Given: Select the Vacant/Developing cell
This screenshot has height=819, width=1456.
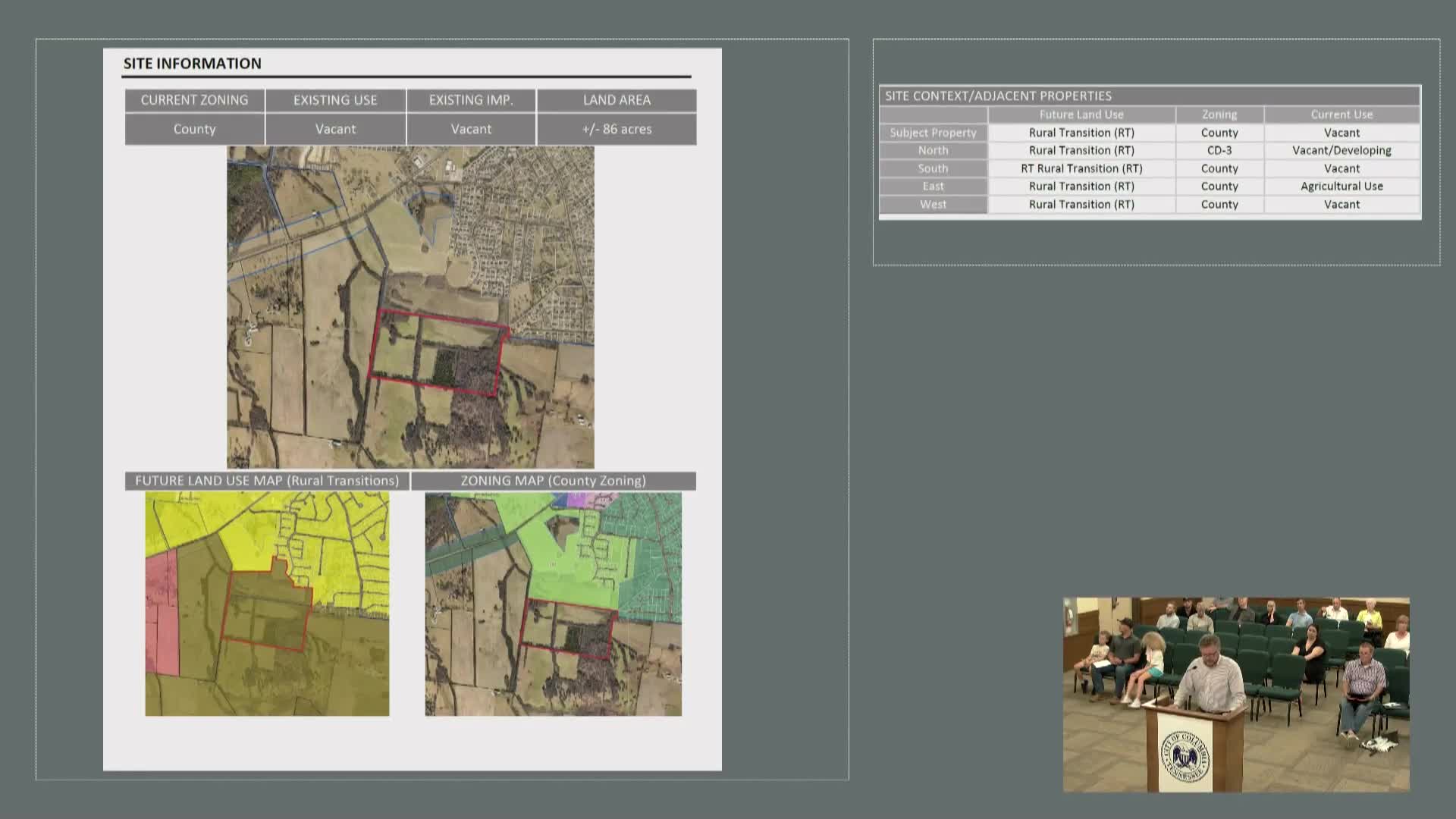Looking at the screenshot, I should click(x=1341, y=150).
